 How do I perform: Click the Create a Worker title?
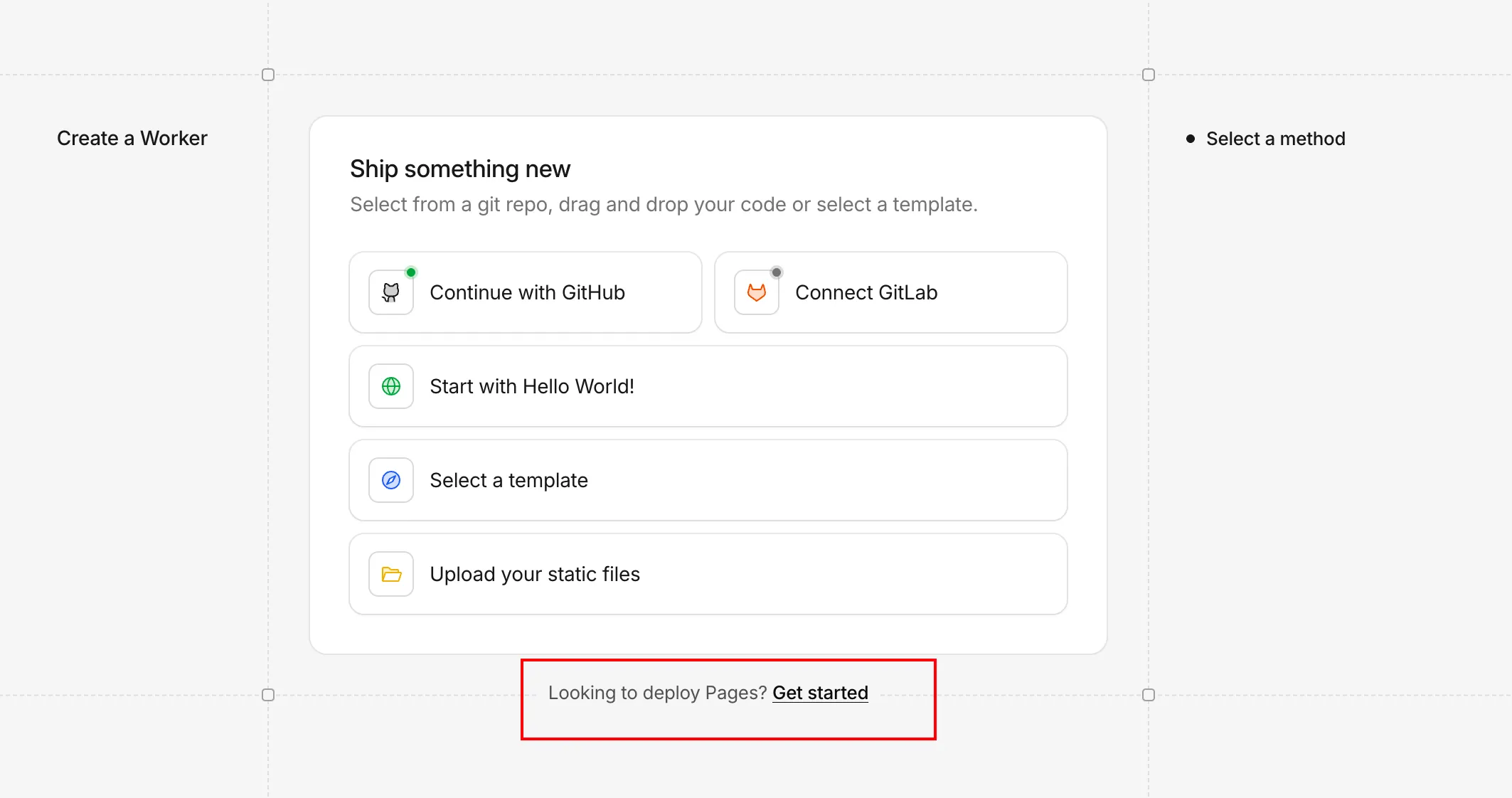click(132, 138)
